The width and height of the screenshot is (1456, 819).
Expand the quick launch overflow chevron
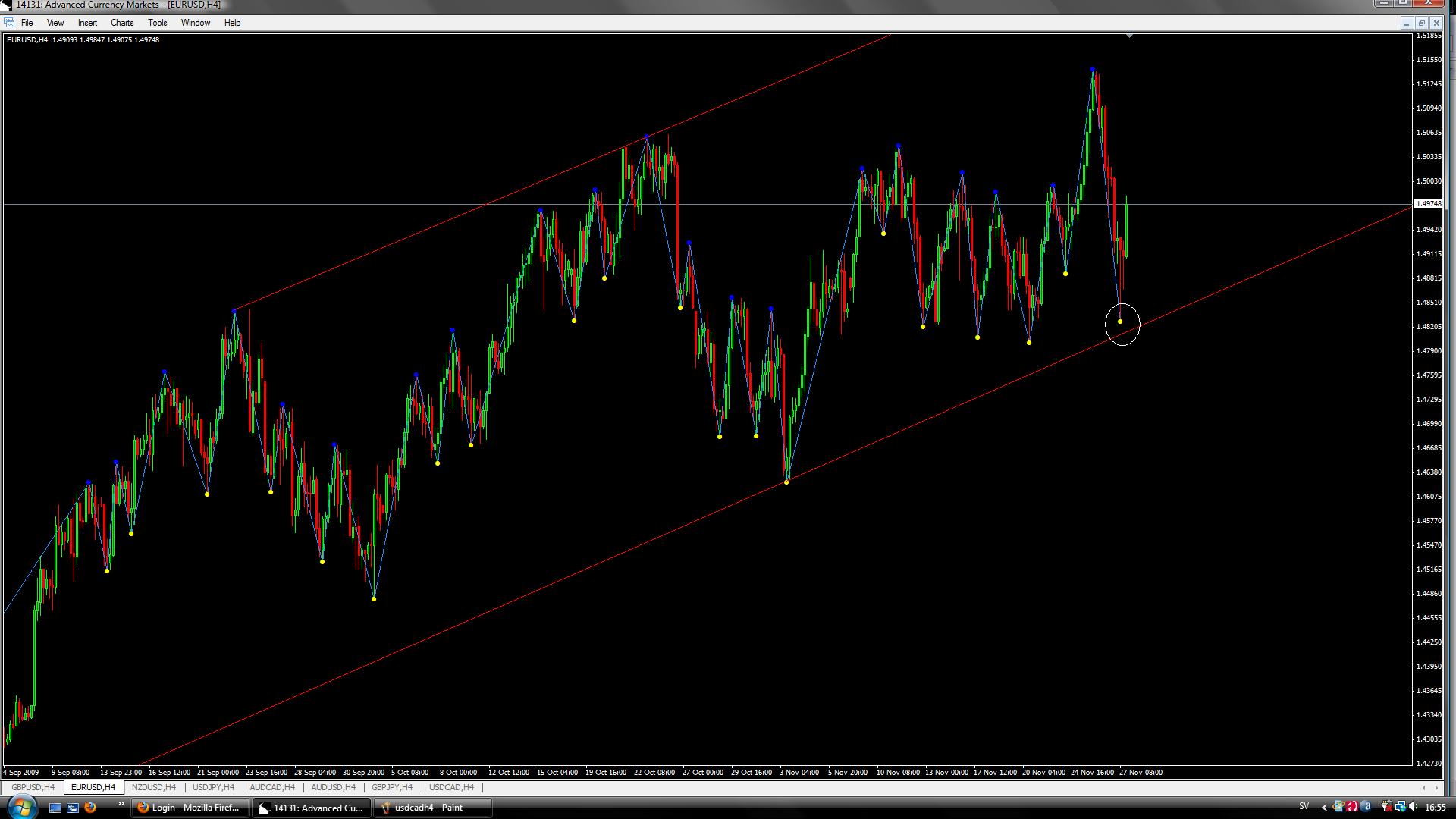[120, 805]
